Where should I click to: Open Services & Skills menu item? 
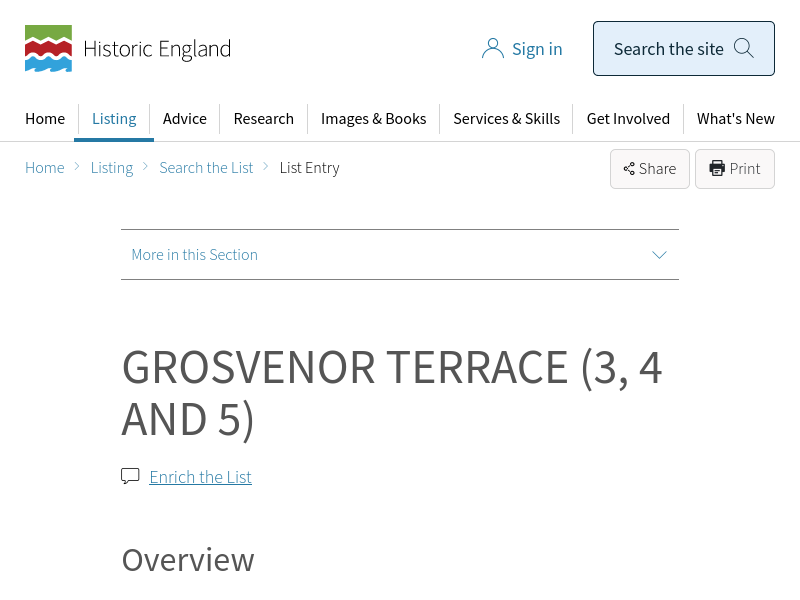click(x=506, y=119)
